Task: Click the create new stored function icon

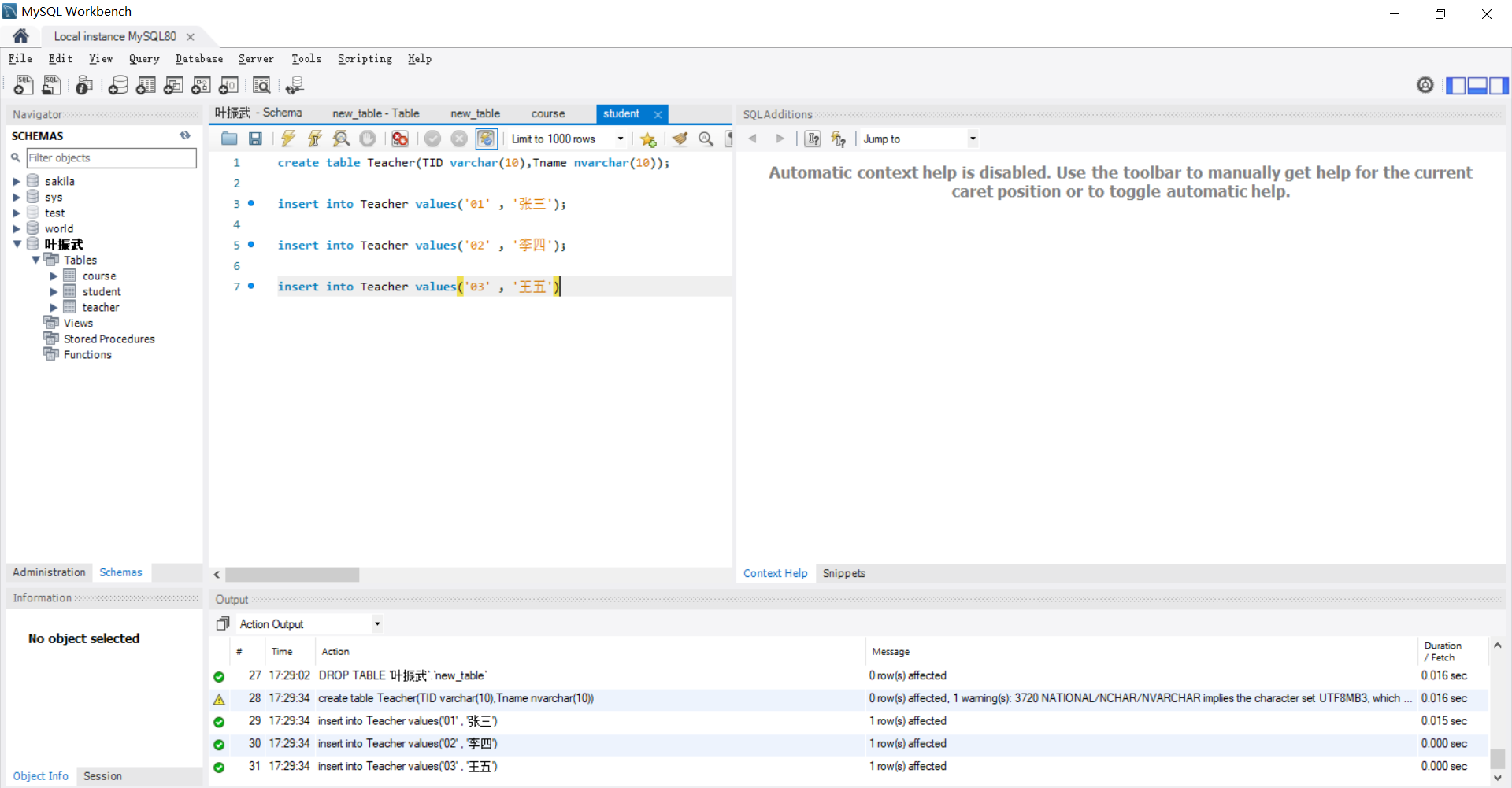Action: click(x=229, y=85)
